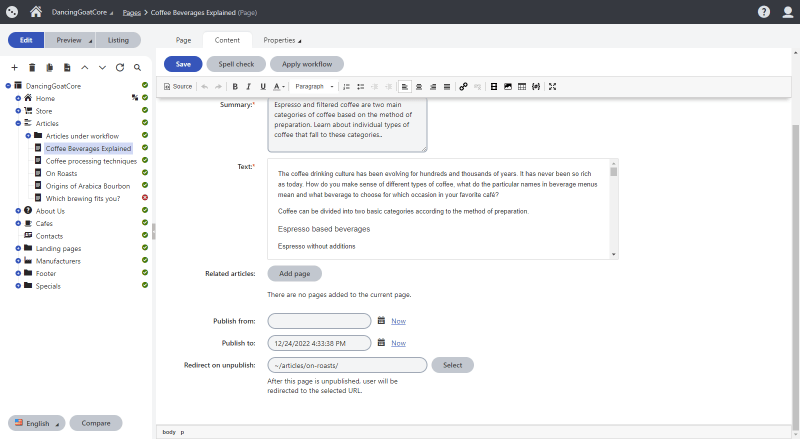
Task: Move the selected page up in the tree
Action: [85, 67]
